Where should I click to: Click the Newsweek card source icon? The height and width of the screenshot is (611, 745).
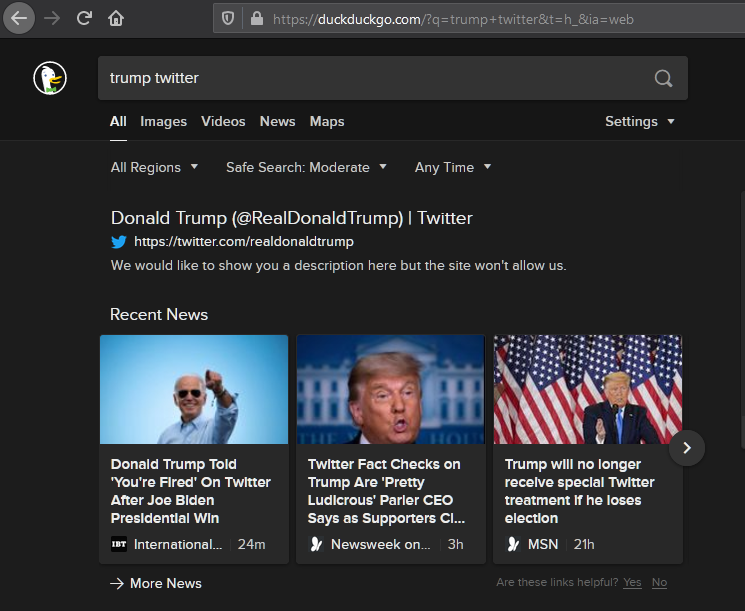pyautogui.click(x=316, y=544)
